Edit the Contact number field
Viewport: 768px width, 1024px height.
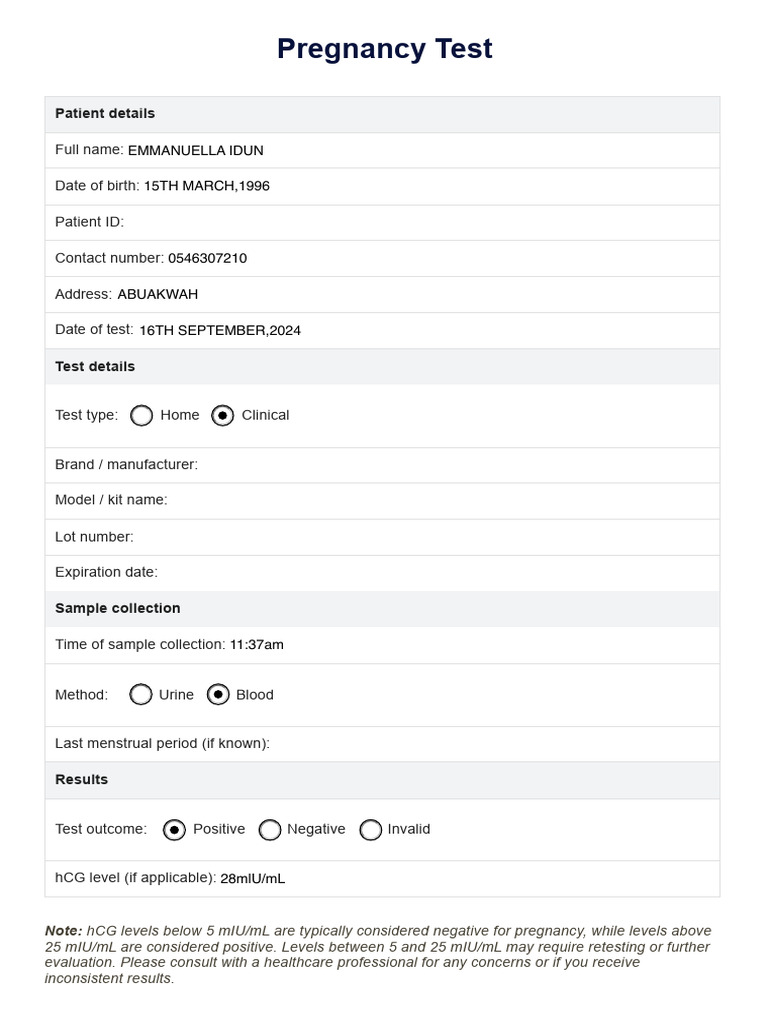point(441,258)
